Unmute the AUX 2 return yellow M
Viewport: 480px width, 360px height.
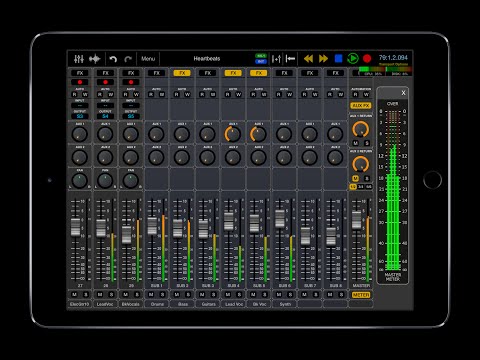coord(356,178)
